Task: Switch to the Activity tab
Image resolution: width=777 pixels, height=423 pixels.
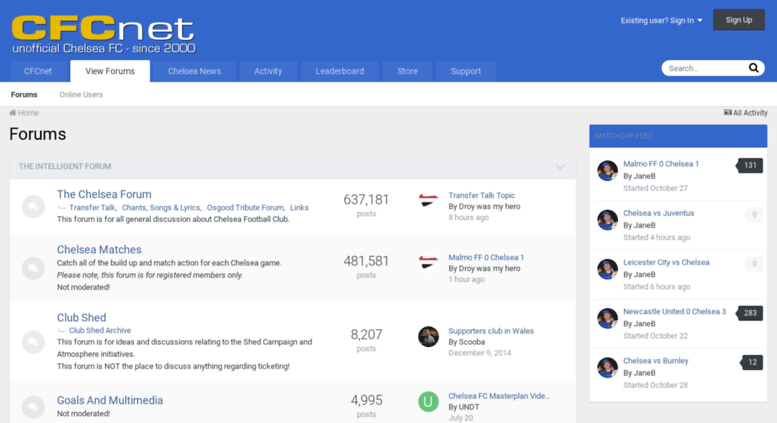Action: (268, 71)
